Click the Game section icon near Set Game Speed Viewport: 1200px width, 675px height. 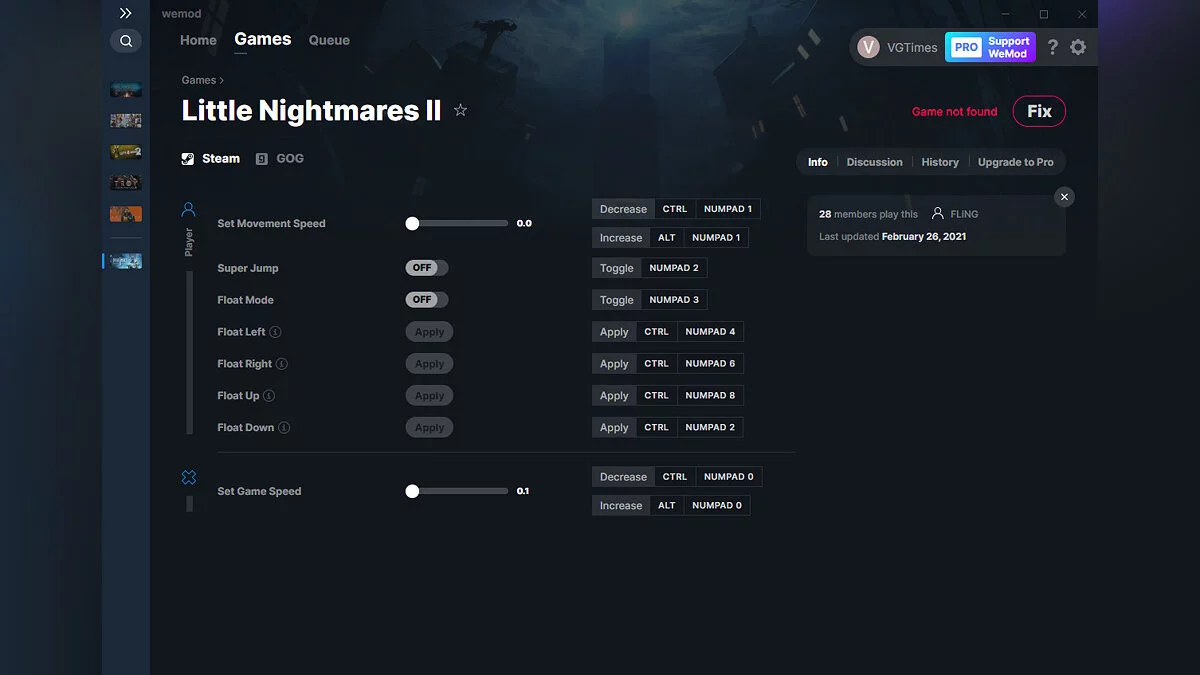pos(188,477)
